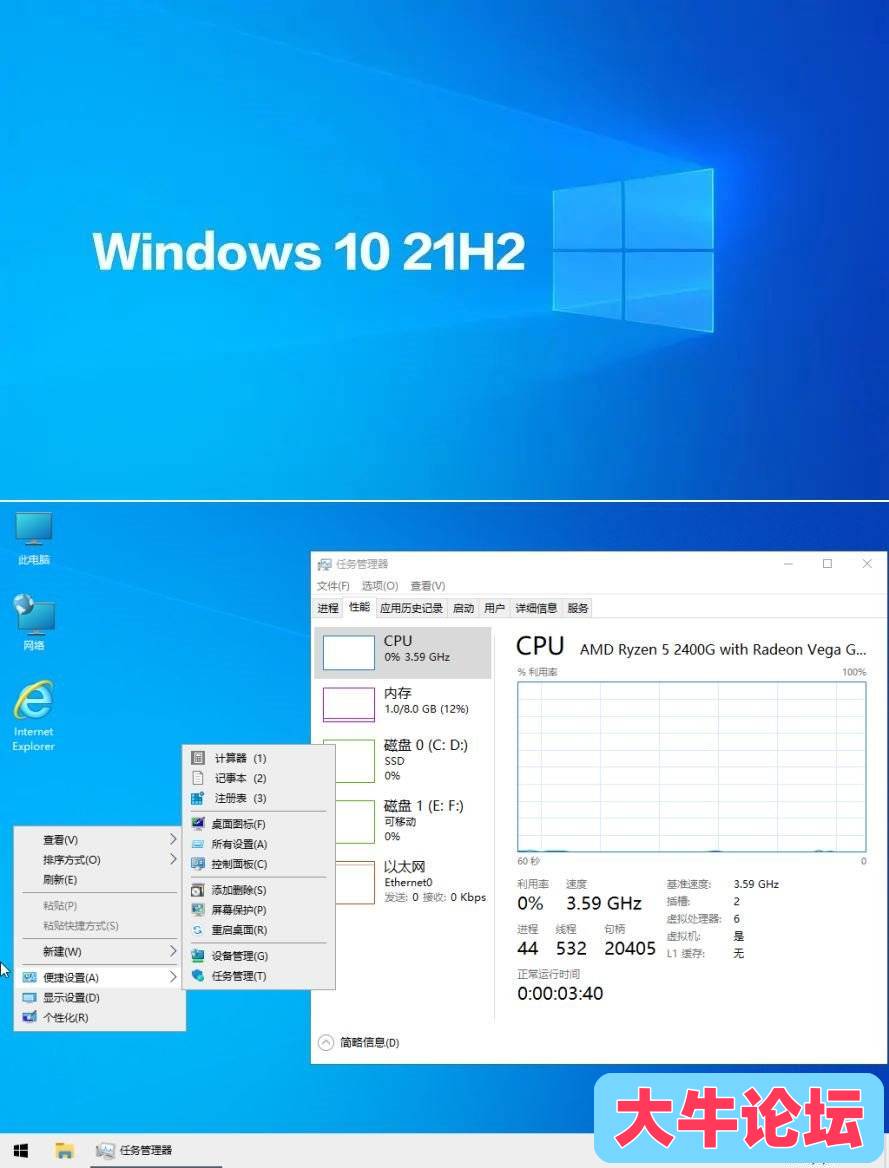Click the refresh icon beside 重启桌面(R)
Screen dimensions: 889x1168
(x=197, y=930)
